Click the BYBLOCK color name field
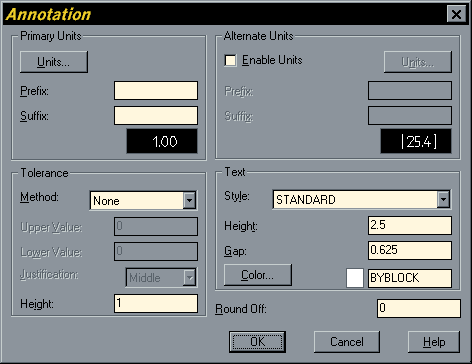Image resolution: width=472 pixels, height=364 pixels. point(410,278)
